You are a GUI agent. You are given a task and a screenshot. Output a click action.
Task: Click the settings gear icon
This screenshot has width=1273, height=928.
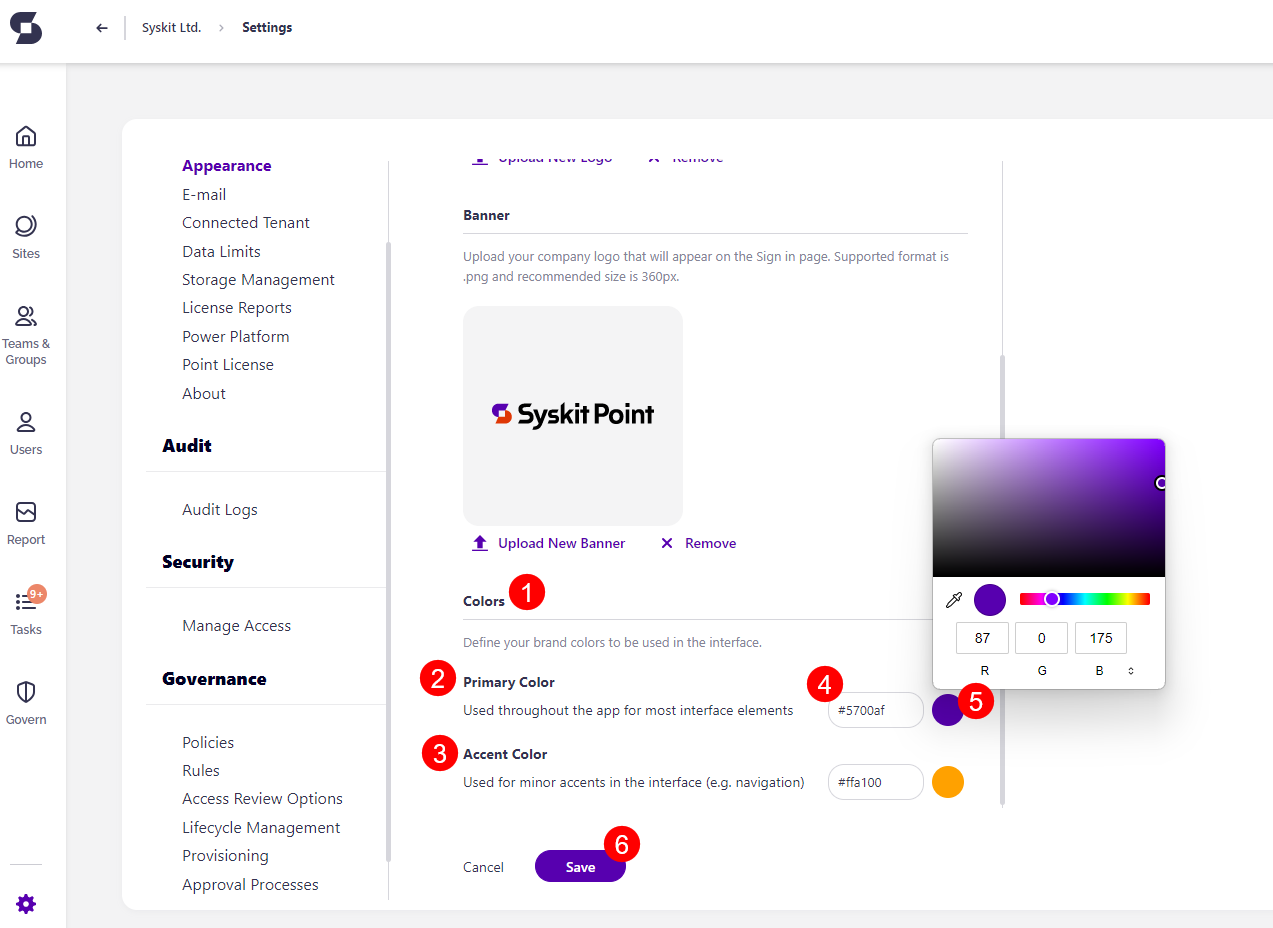tap(26, 904)
